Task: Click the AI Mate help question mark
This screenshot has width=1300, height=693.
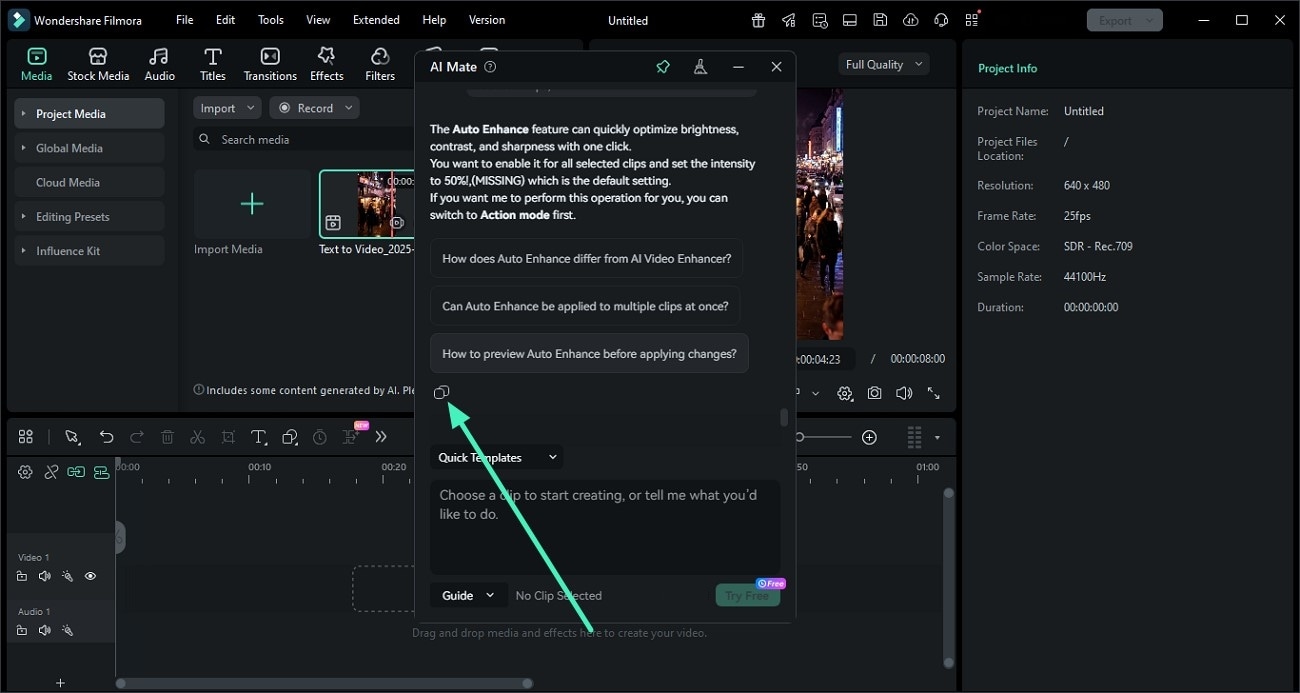Action: click(x=490, y=67)
